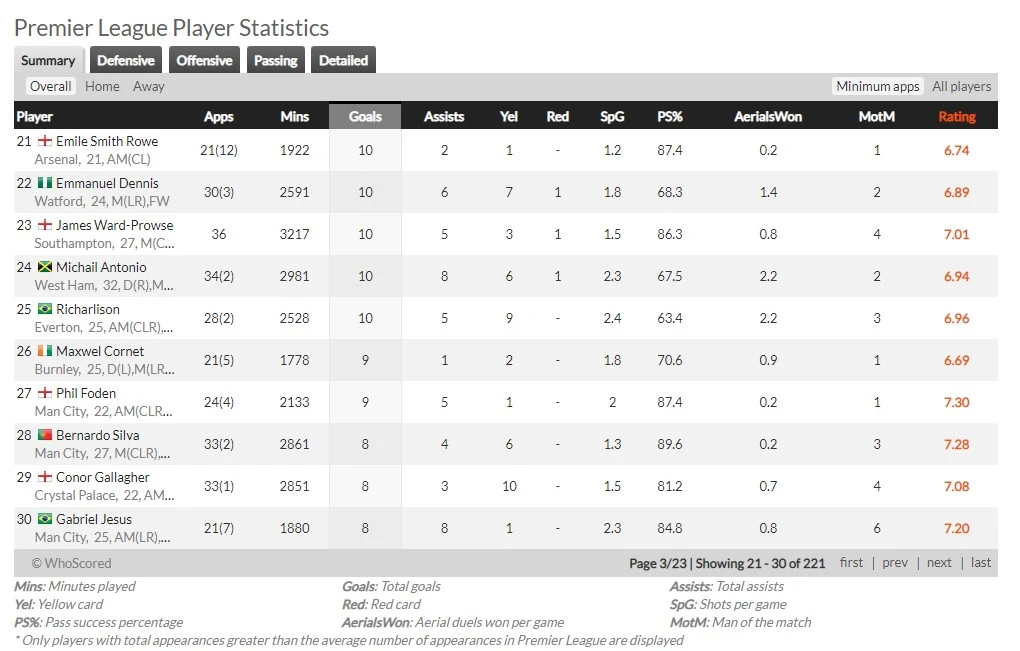Switch to All players filter

(961, 87)
